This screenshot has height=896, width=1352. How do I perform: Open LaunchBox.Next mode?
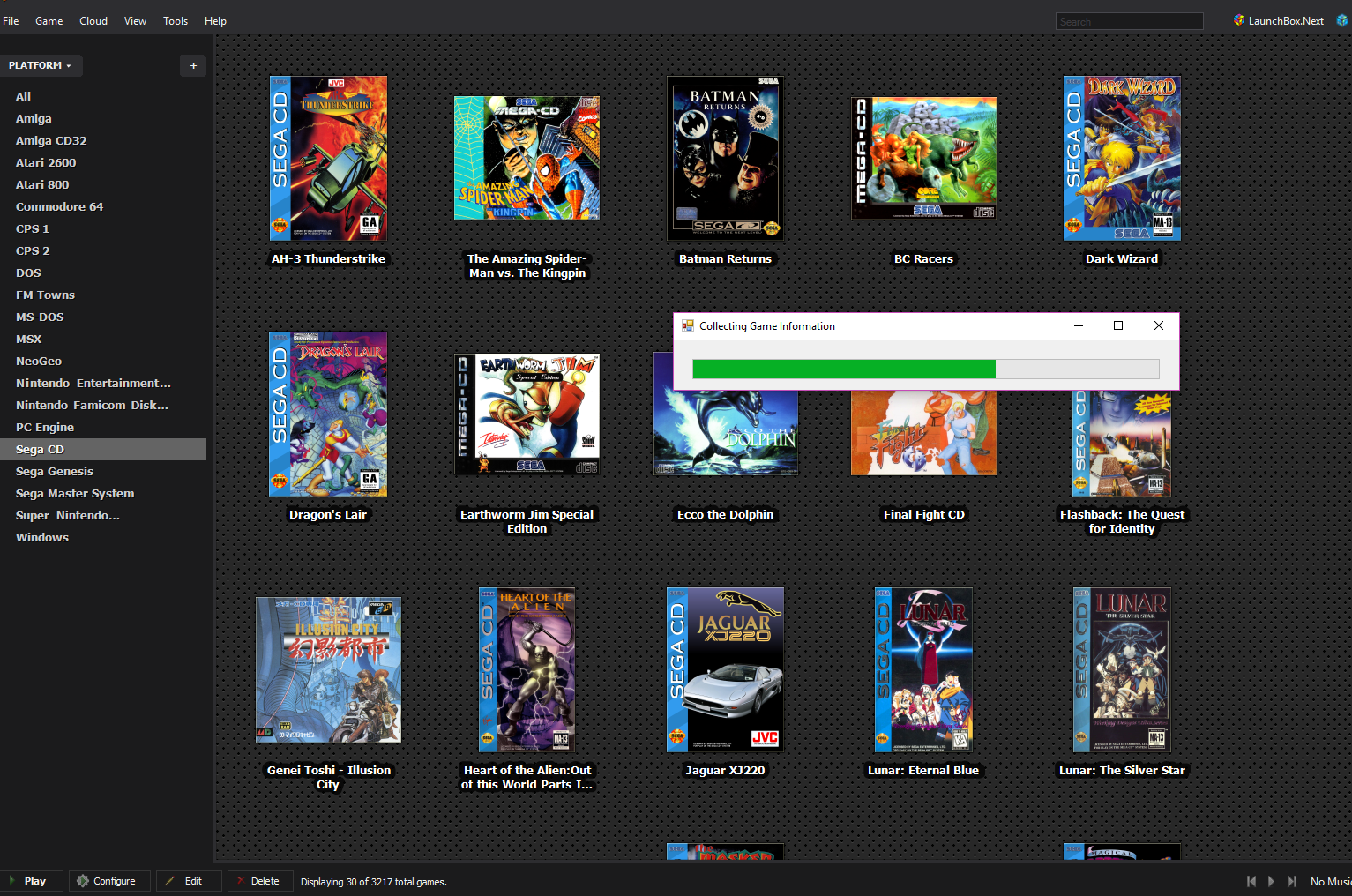[x=1279, y=20]
